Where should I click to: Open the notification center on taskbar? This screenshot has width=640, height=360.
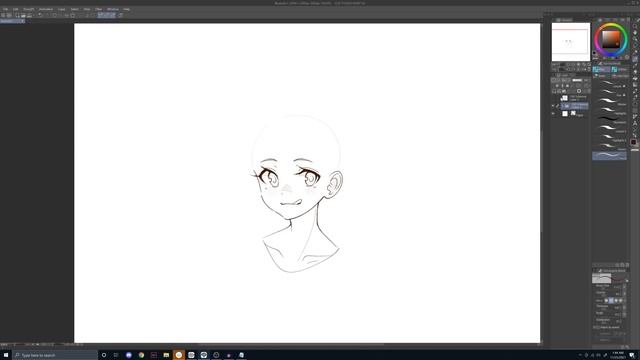pyautogui.click(x=632, y=355)
